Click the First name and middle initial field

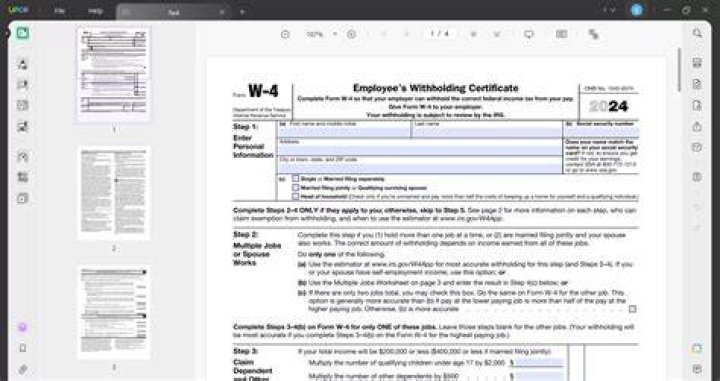tap(344, 133)
